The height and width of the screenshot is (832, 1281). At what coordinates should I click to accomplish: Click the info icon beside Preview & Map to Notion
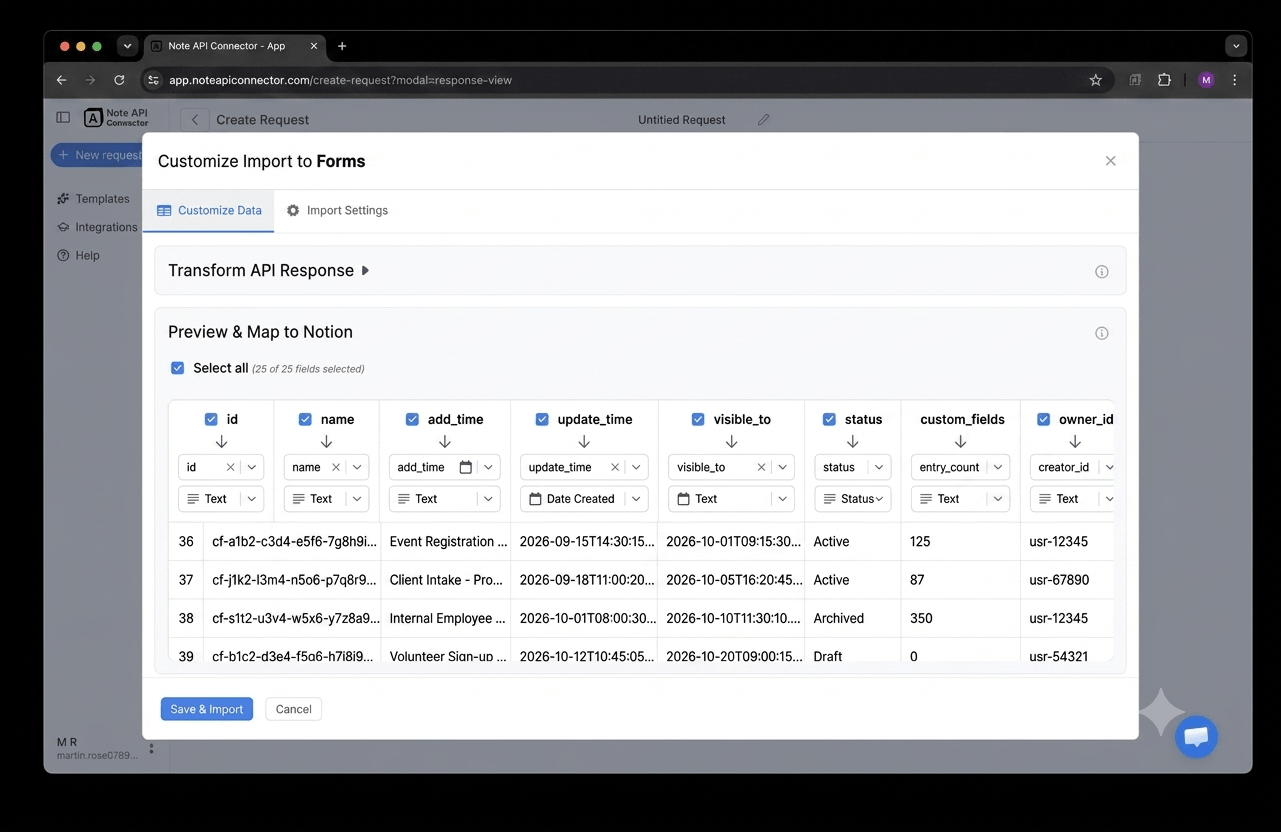(1102, 333)
